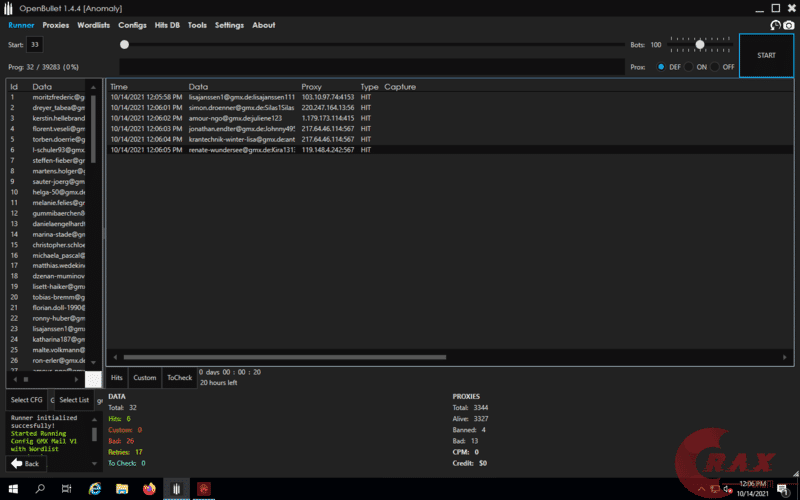Open the Proxies menu
The height and width of the screenshot is (500, 800).
coord(56,25)
